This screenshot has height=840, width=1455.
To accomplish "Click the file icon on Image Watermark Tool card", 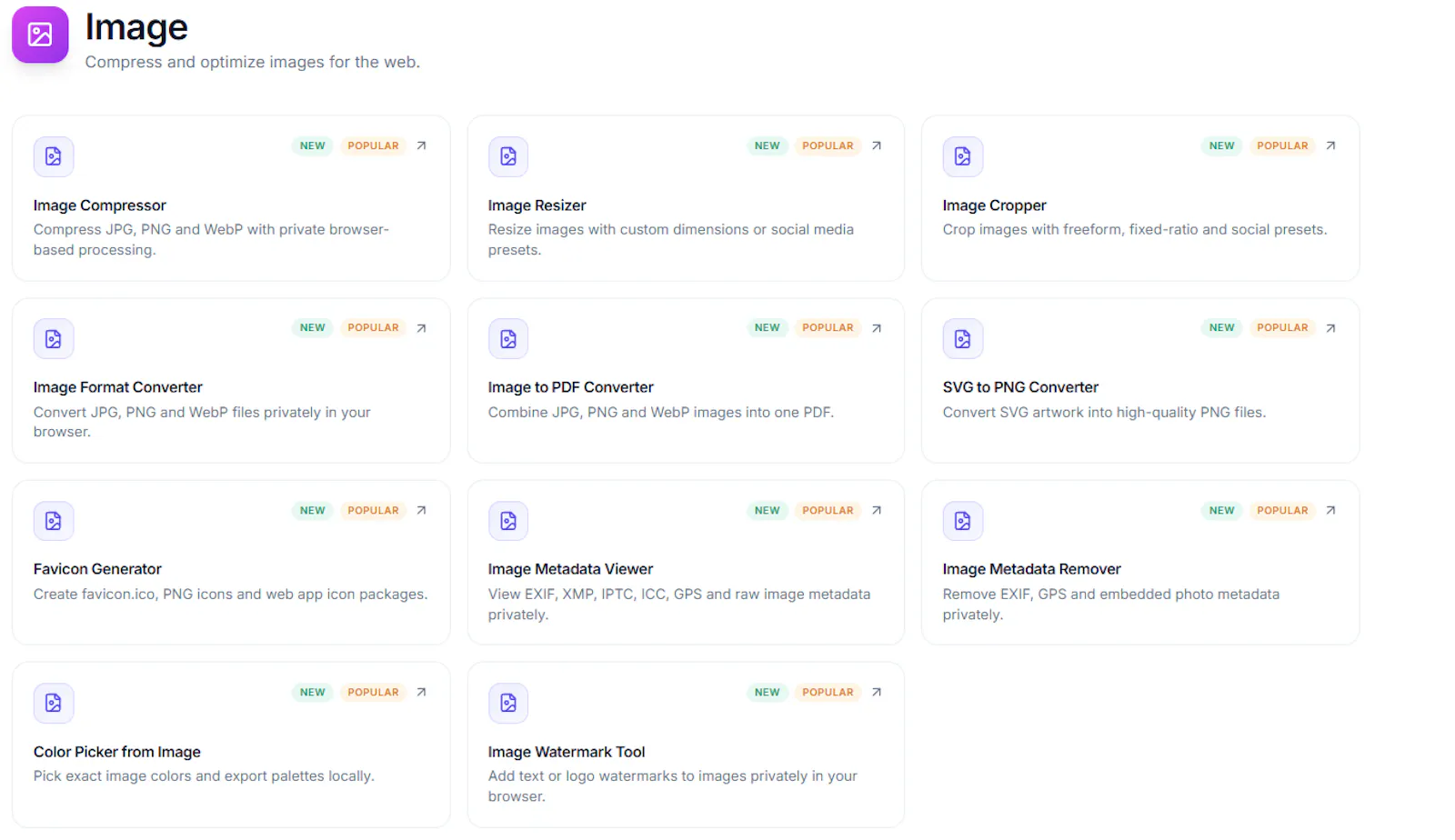I will (508, 703).
